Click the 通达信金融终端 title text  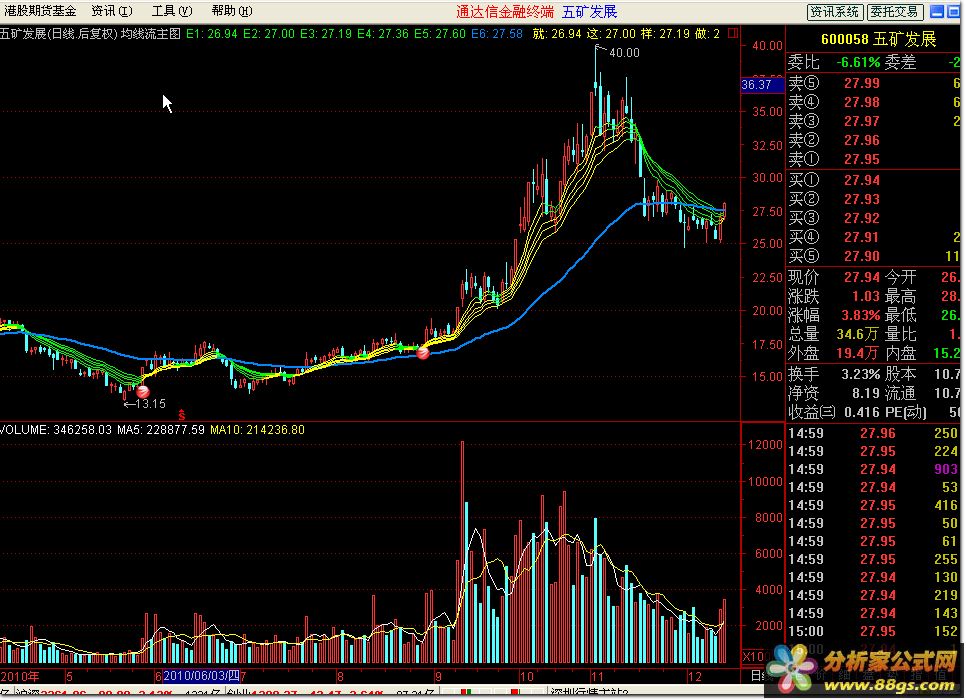(x=505, y=12)
